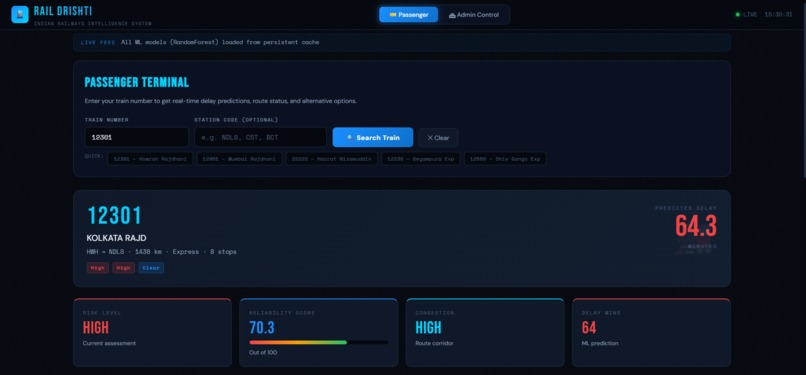This screenshot has height=375, width=806.
Task: Click the 64.3 predicted delay value
Action: click(x=695, y=226)
